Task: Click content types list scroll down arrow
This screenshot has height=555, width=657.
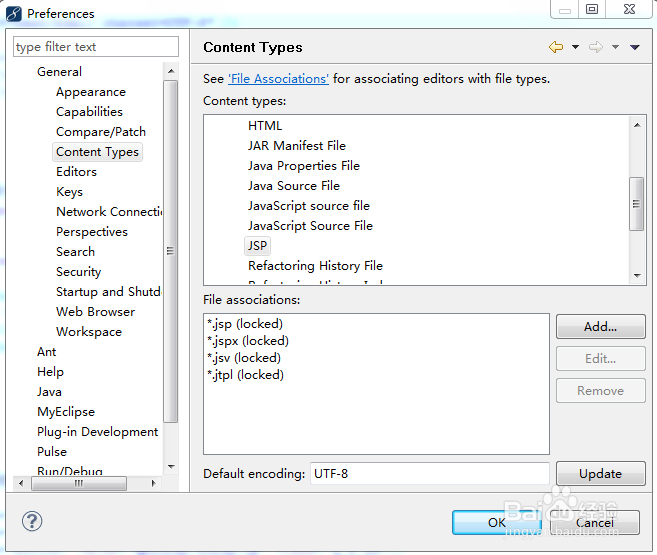Action: pyautogui.click(x=637, y=276)
